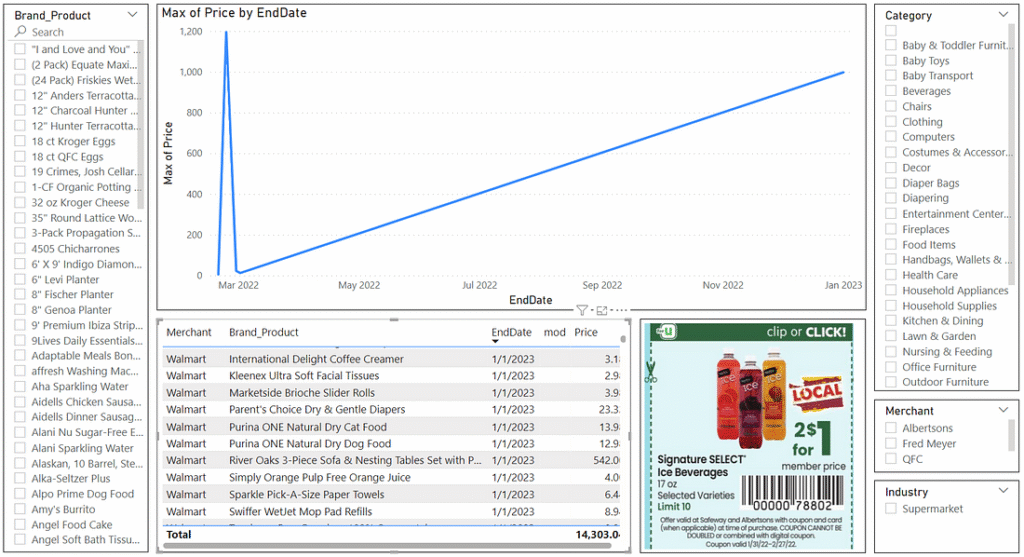Image resolution: width=1024 pixels, height=557 pixels.
Task: Check the Fred Meyer merchant box
Action: tap(891, 443)
